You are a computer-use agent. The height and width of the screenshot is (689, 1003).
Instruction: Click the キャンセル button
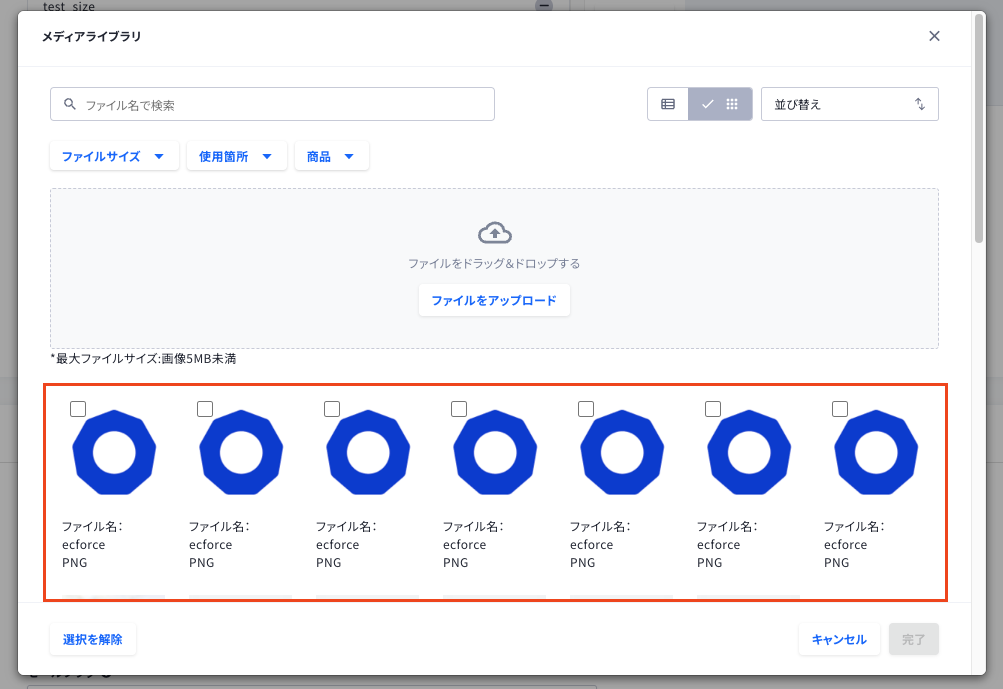click(839, 639)
